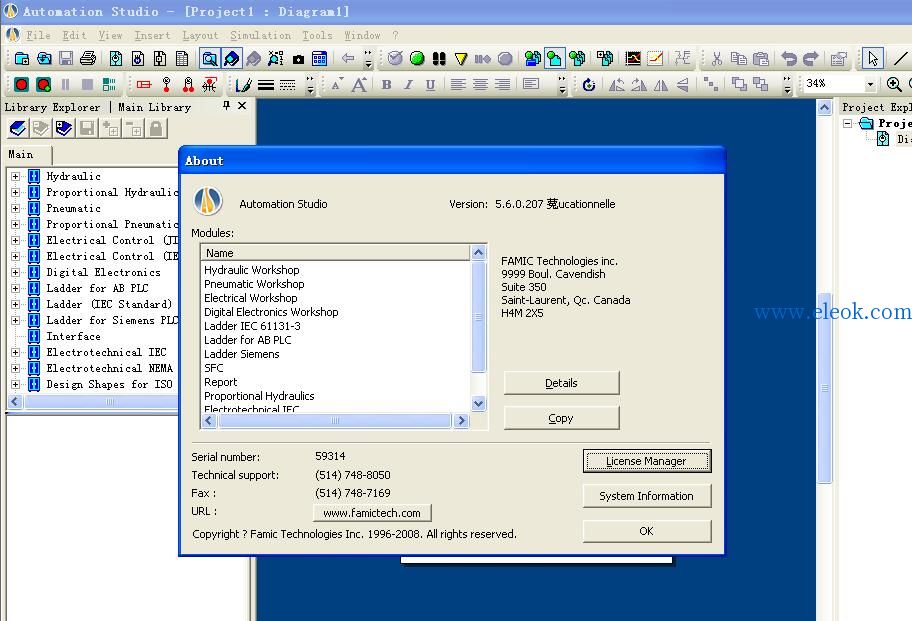Expand the Ladder for AB PLC node
Screen dimensions: 912x621
pos(15,288)
